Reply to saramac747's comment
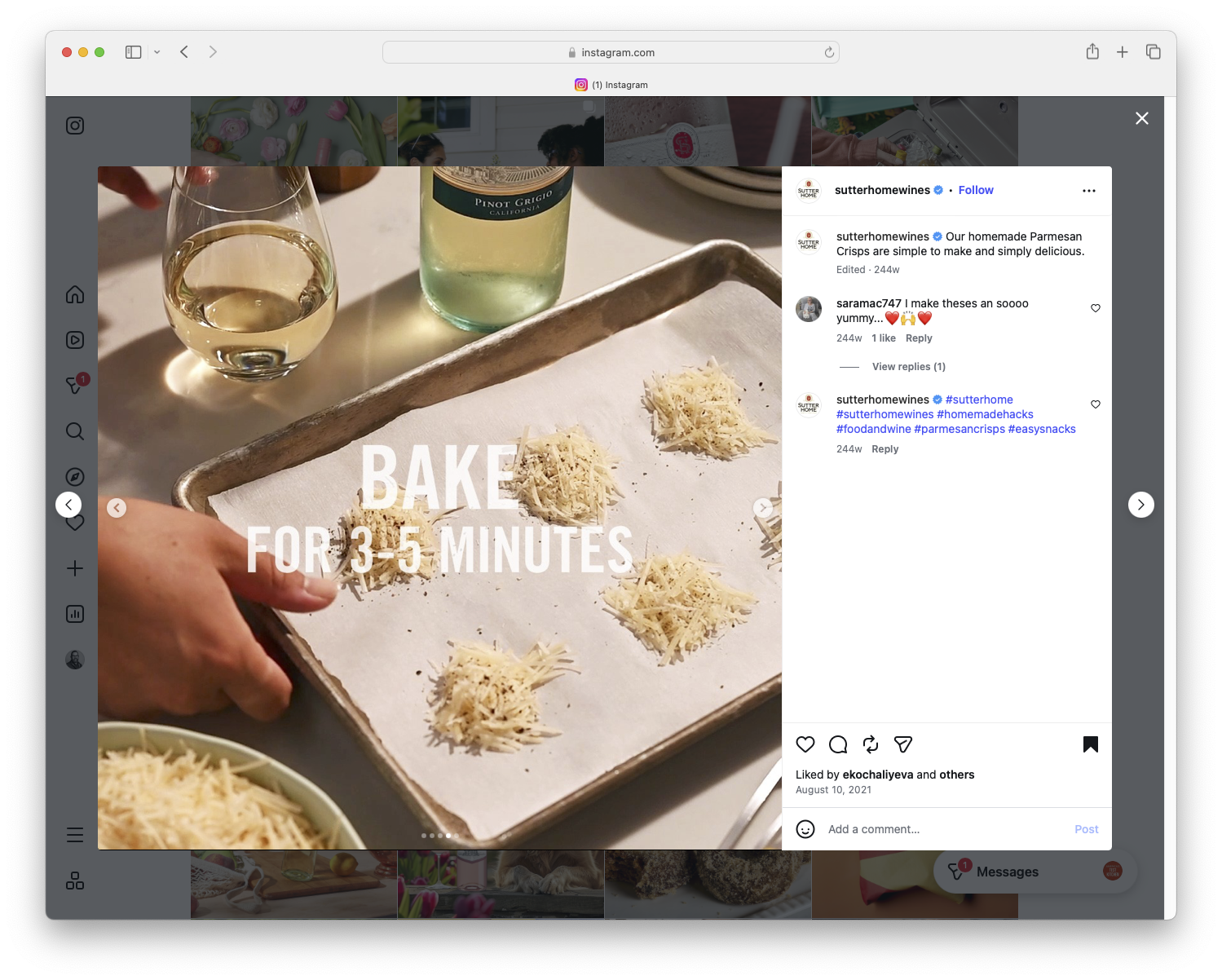Viewport: 1222px width, 980px height. (x=919, y=338)
